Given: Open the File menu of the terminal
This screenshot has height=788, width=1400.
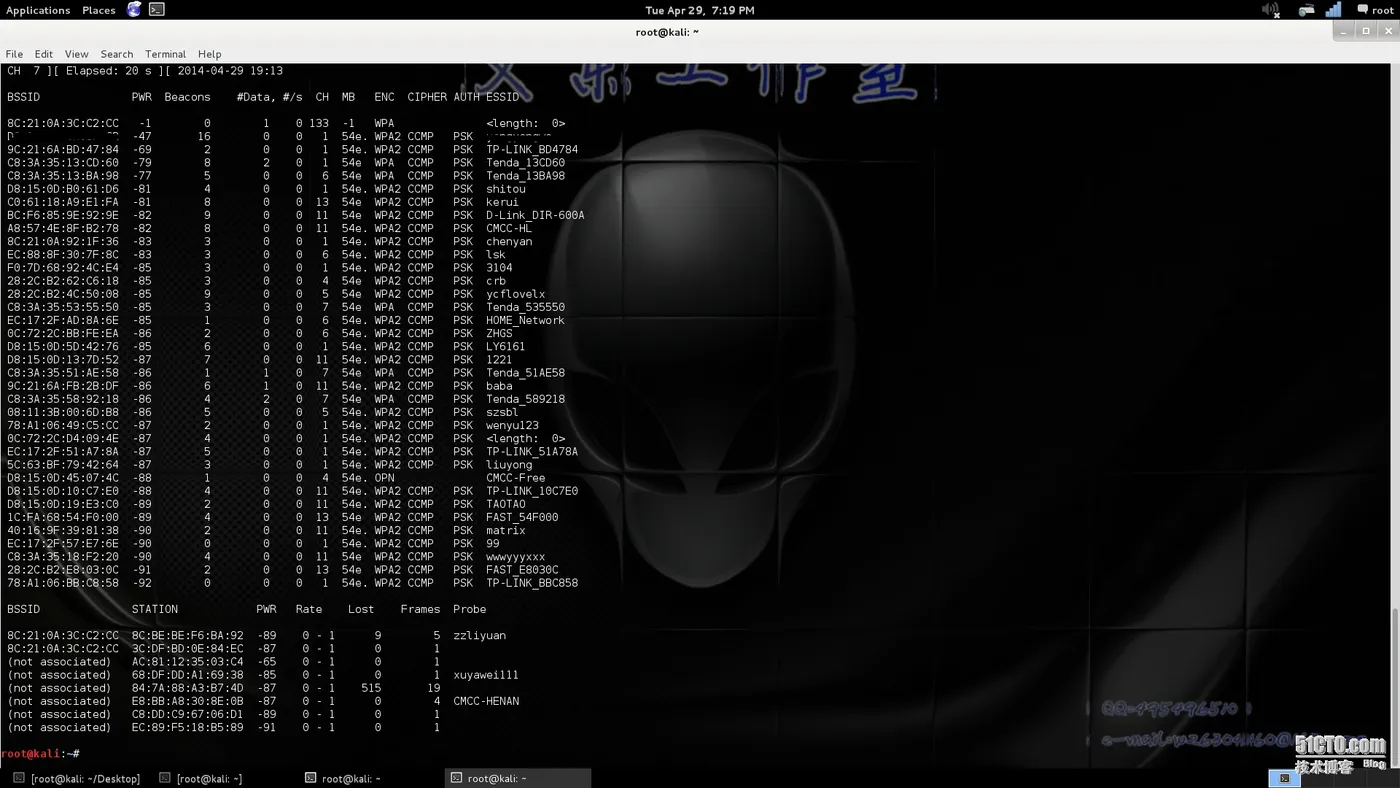Looking at the screenshot, I should [14, 54].
